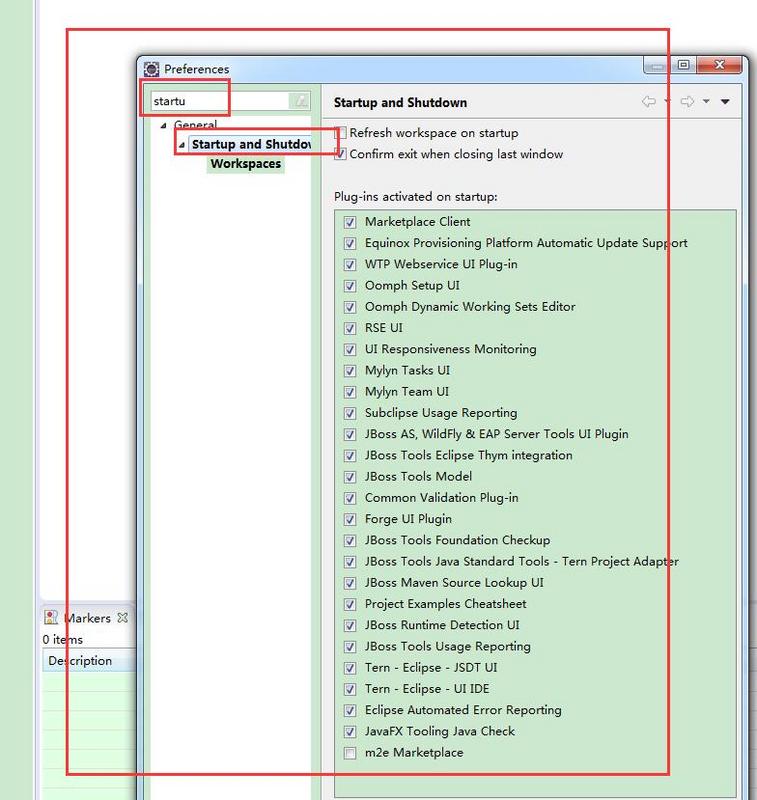Uncheck Oomph Dynamic Working Sets Editor

pyautogui.click(x=350, y=307)
